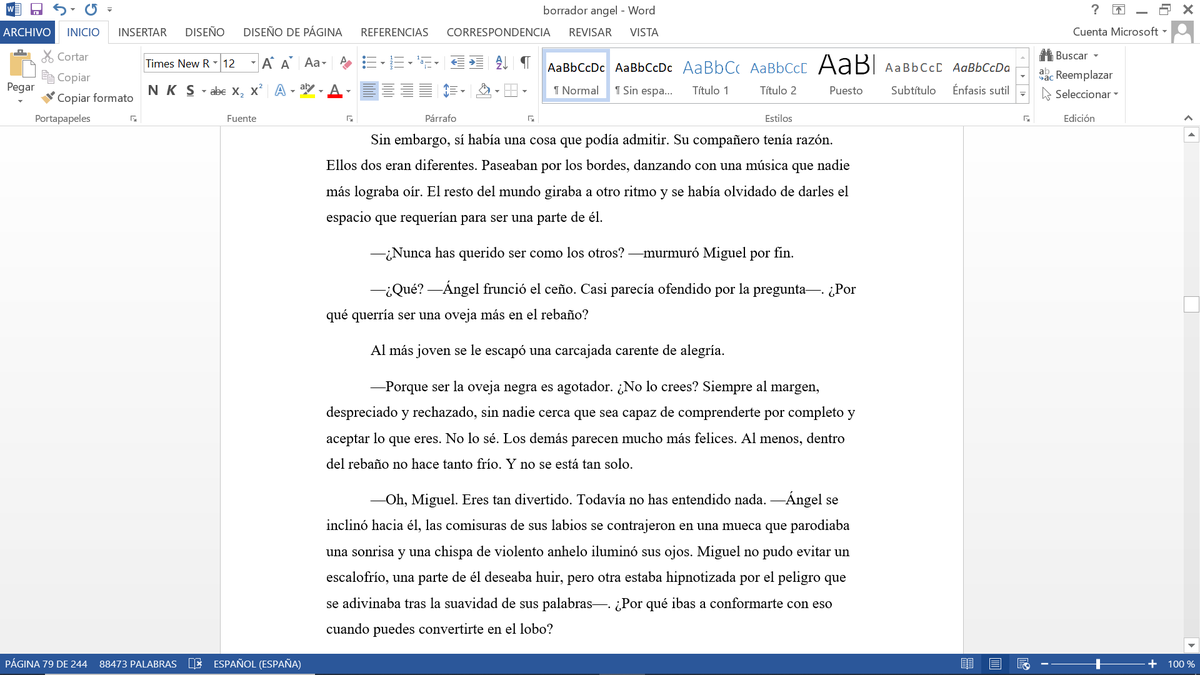This screenshot has height=675, width=1200.
Task: Click 88473 PALABRAS word count
Action: coord(138,664)
